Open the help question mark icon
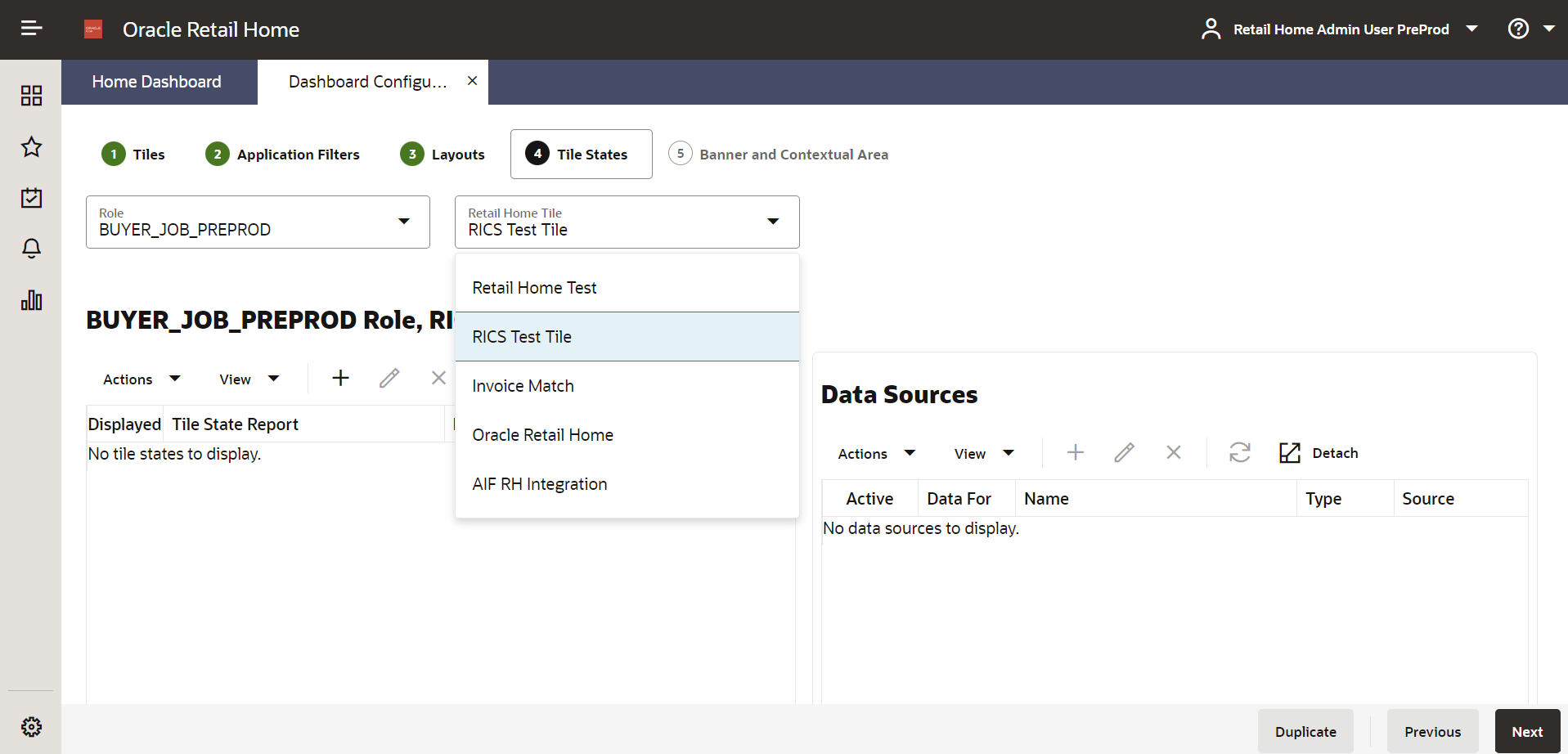 pos(1518,29)
